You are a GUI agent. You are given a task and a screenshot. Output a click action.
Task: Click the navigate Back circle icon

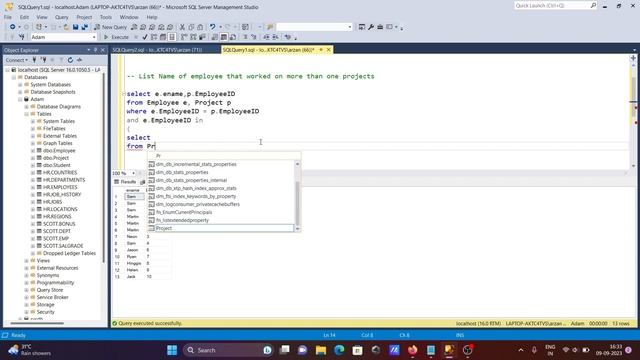(x=13, y=27)
